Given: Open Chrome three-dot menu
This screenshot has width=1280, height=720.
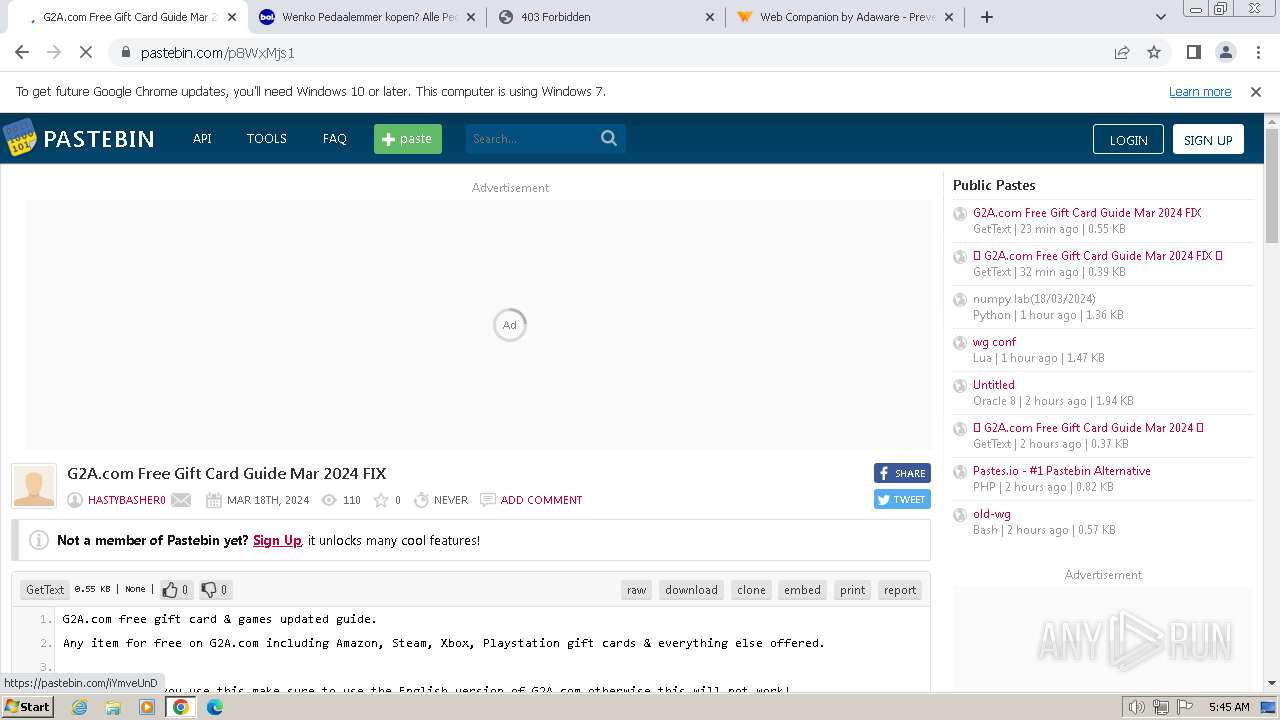Looking at the screenshot, I should pos(1257,52).
